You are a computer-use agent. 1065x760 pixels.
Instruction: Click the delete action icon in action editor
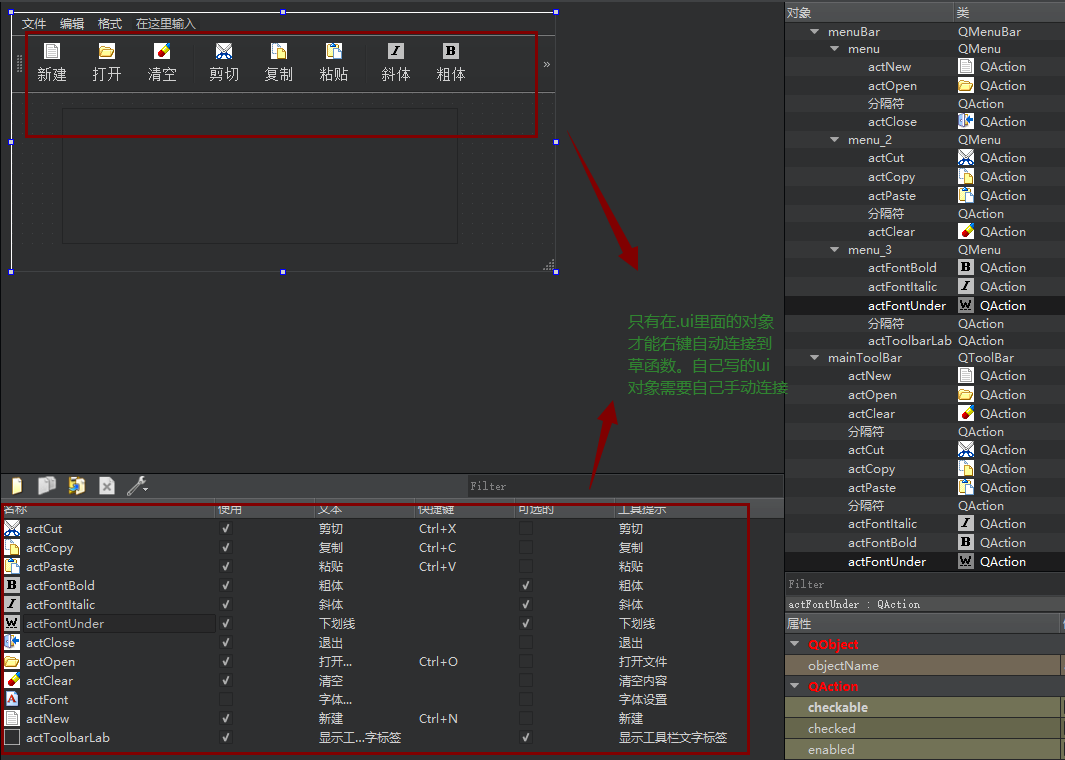point(107,486)
